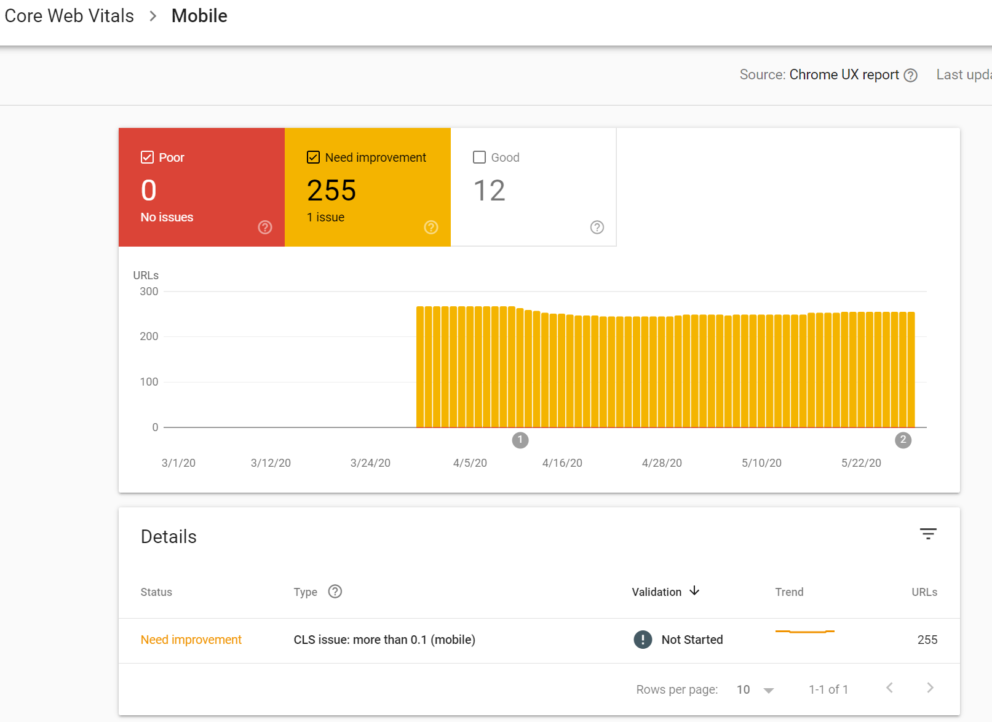The height and width of the screenshot is (722, 992).
Task: Click a yellow bar in the URLs chart
Action: [650, 370]
